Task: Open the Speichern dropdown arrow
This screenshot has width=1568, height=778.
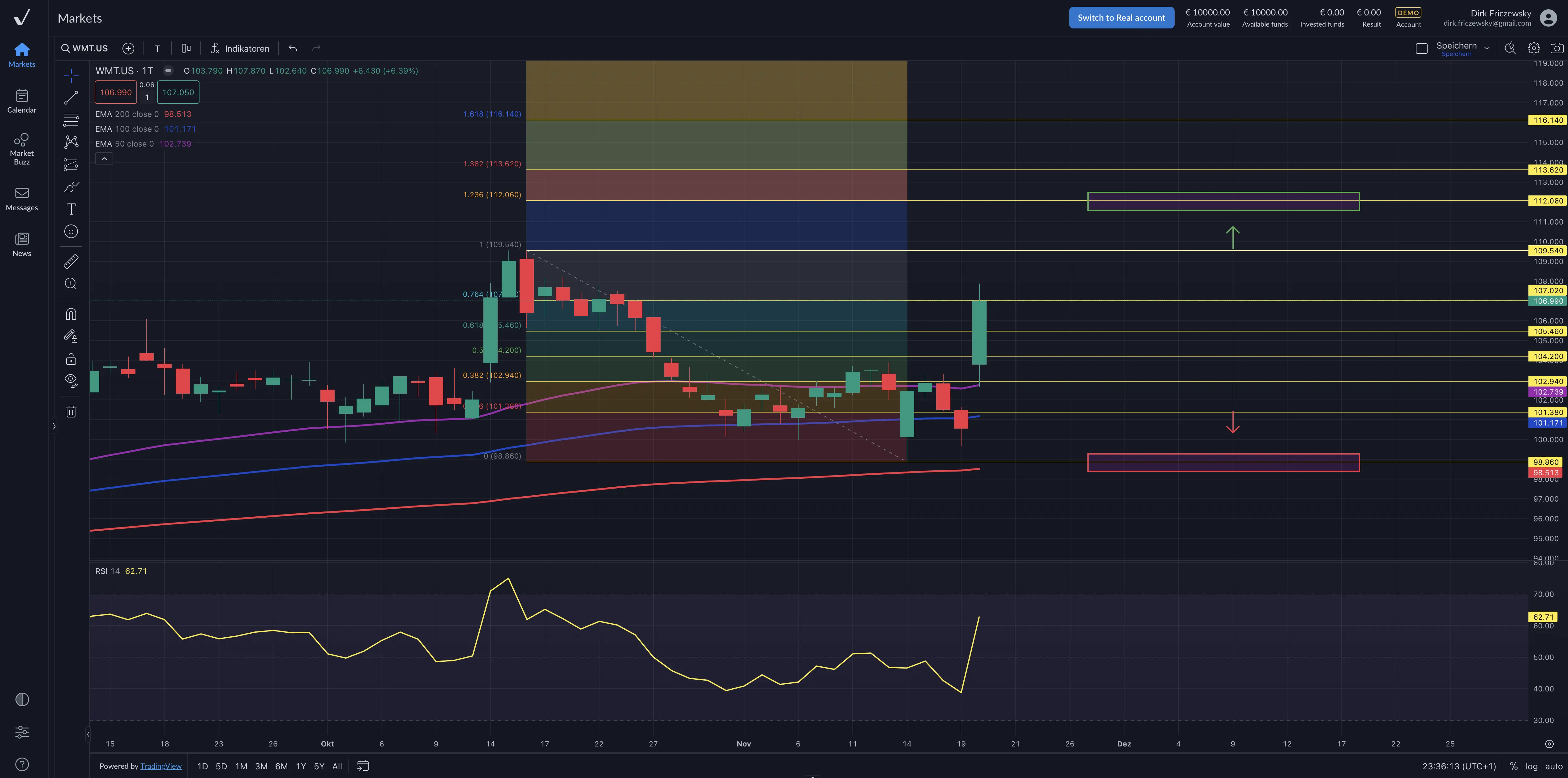Action: [1486, 48]
